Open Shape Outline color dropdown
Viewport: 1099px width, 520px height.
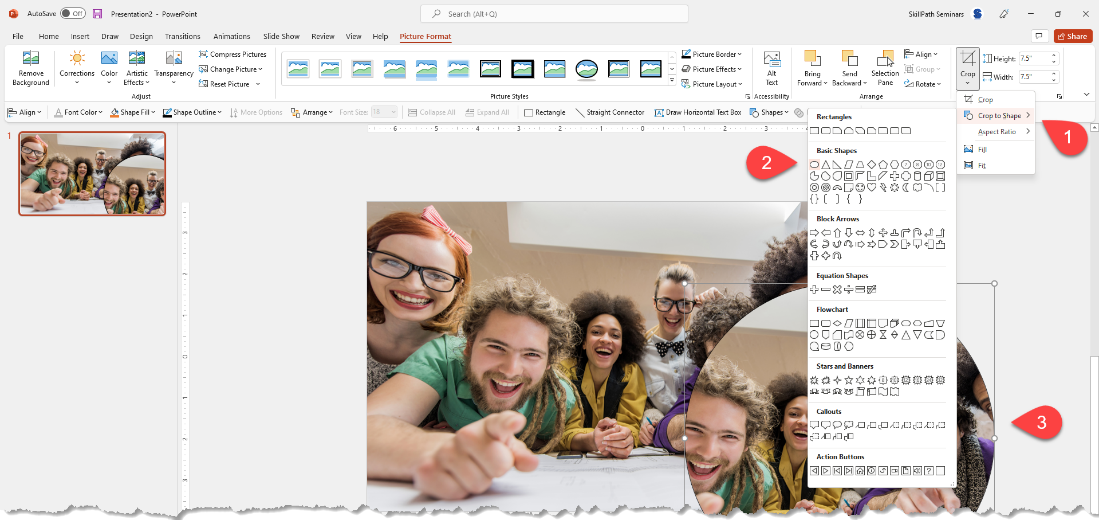[193, 112]
